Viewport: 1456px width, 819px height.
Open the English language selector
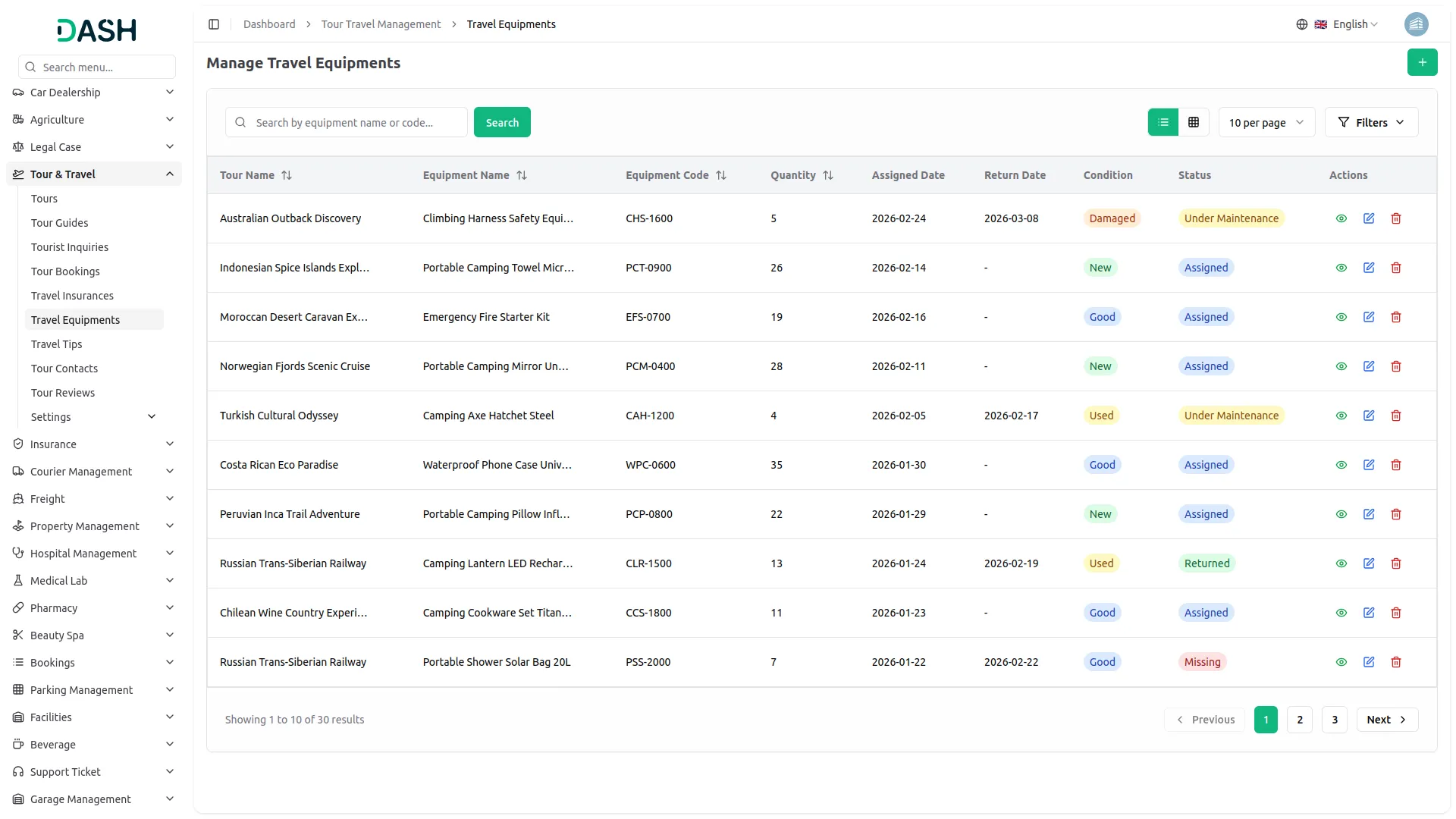(1348, 24)
